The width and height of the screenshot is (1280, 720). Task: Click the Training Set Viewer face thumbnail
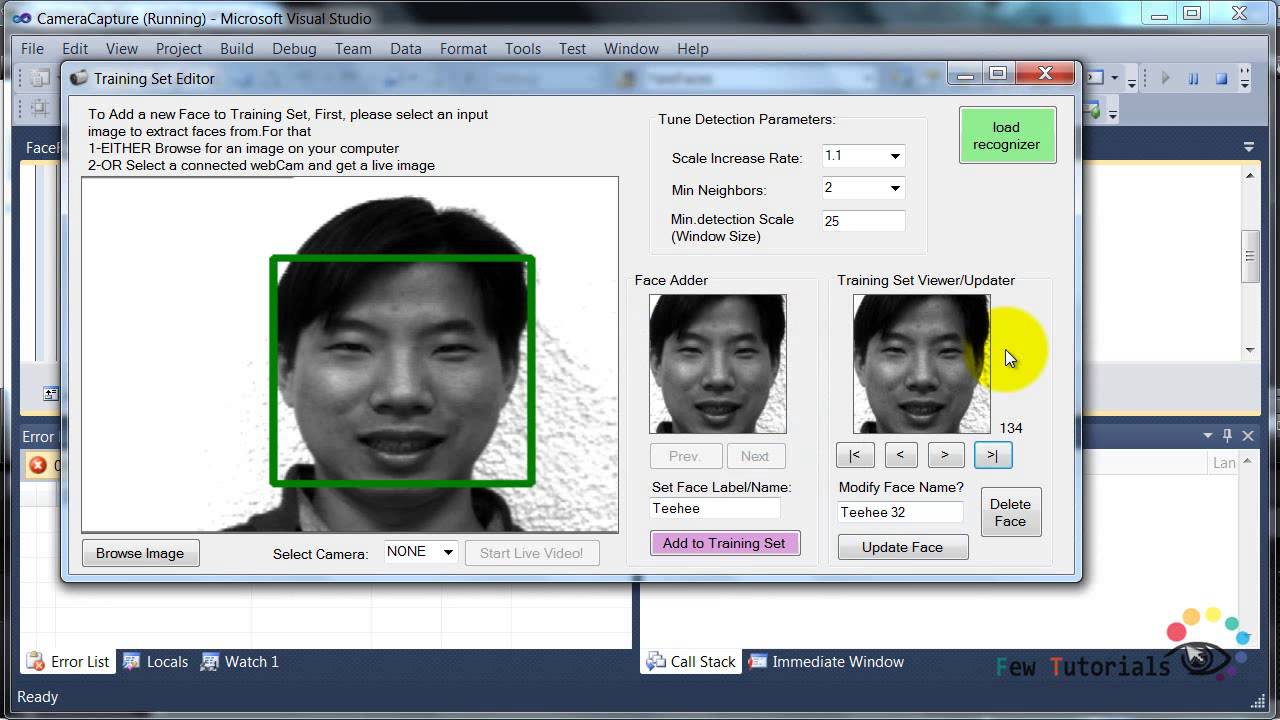921,363
